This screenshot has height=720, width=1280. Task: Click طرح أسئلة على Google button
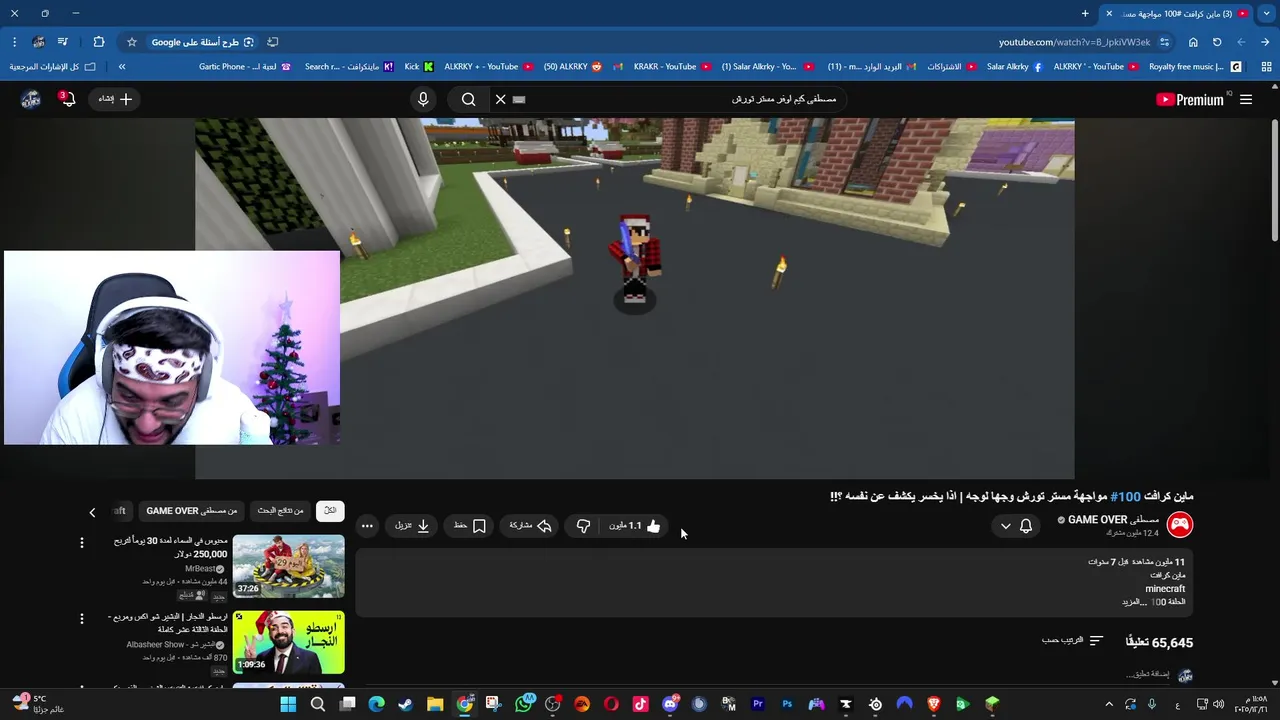[203, 42]
